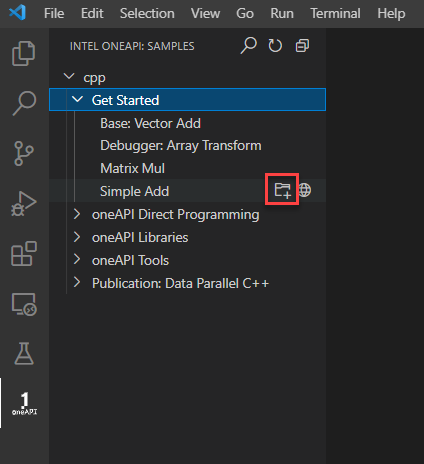Screen dimensions: 424x464
Task: Open the Terminal menu
Action: [x=335, y=14]
